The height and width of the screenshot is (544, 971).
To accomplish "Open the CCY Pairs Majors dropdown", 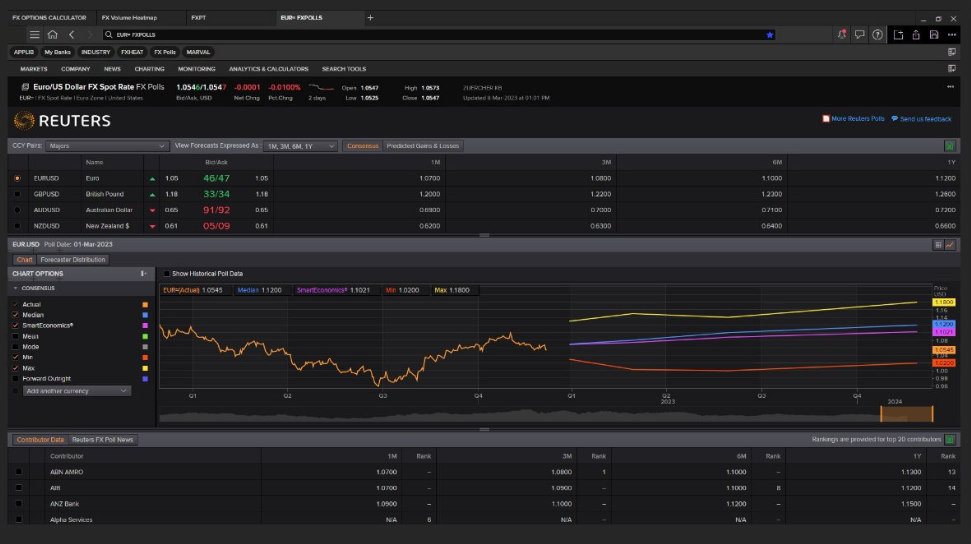I will (106, 146).
